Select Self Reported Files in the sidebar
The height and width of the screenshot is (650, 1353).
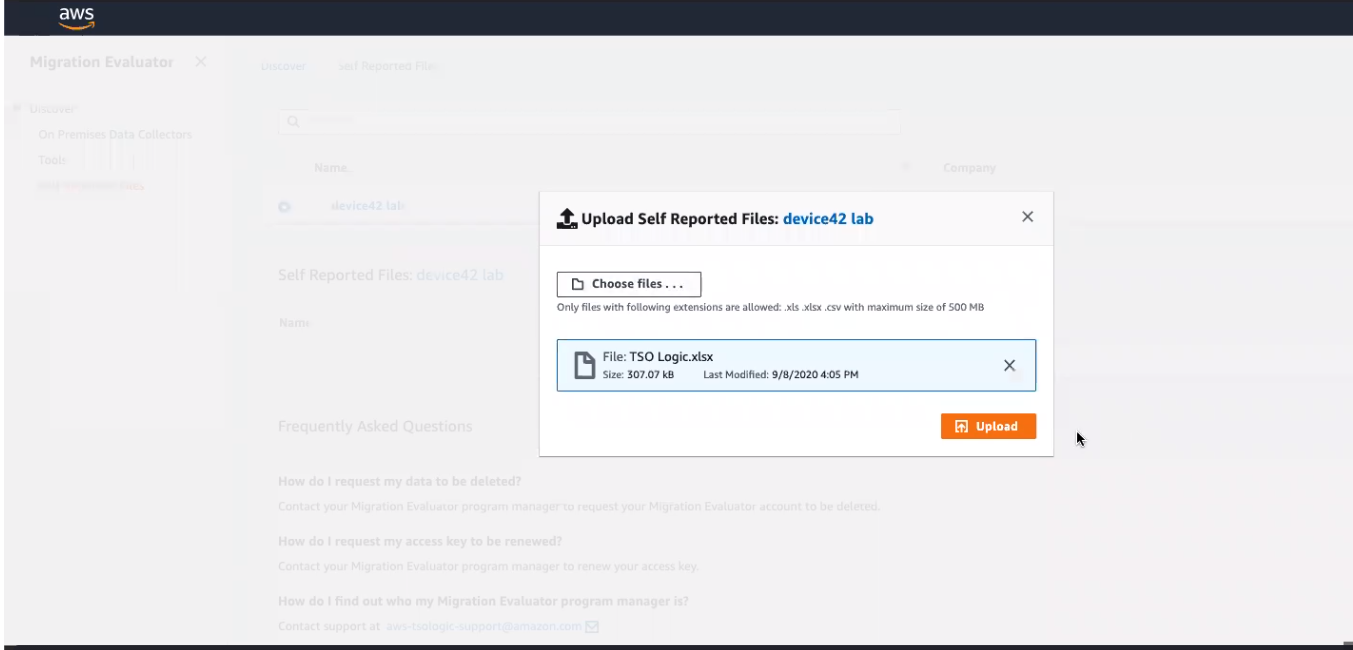coord(91,186)
